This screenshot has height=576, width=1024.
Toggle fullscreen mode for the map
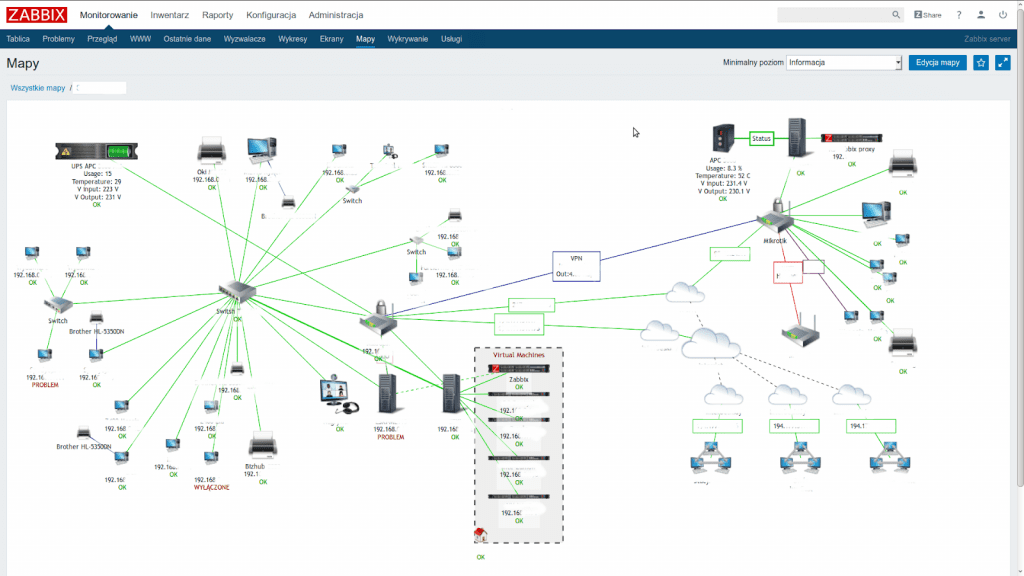1003,62
